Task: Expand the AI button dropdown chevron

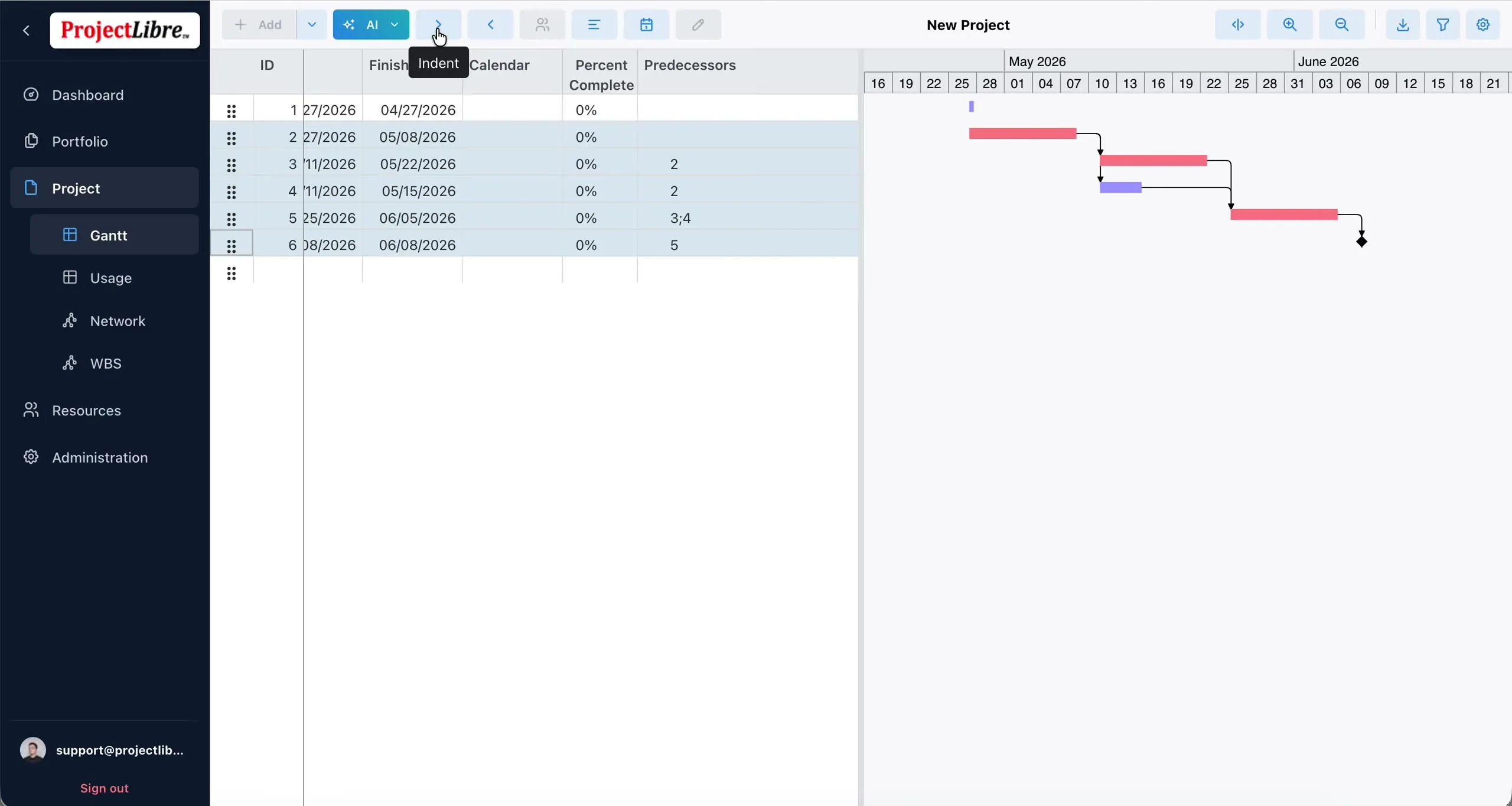Action: 395,25
